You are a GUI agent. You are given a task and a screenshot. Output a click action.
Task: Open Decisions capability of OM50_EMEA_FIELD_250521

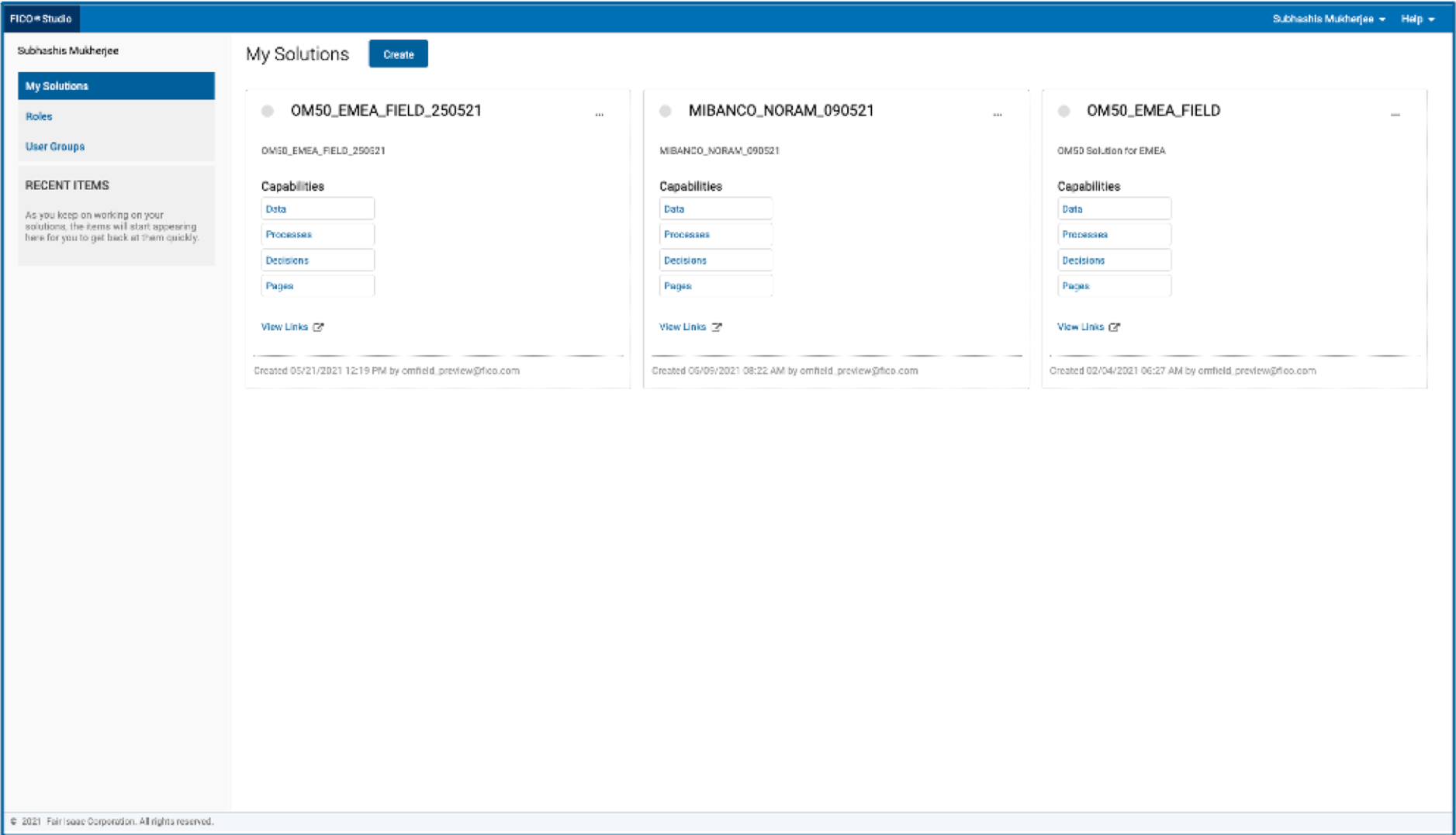[x=318, y=261]
